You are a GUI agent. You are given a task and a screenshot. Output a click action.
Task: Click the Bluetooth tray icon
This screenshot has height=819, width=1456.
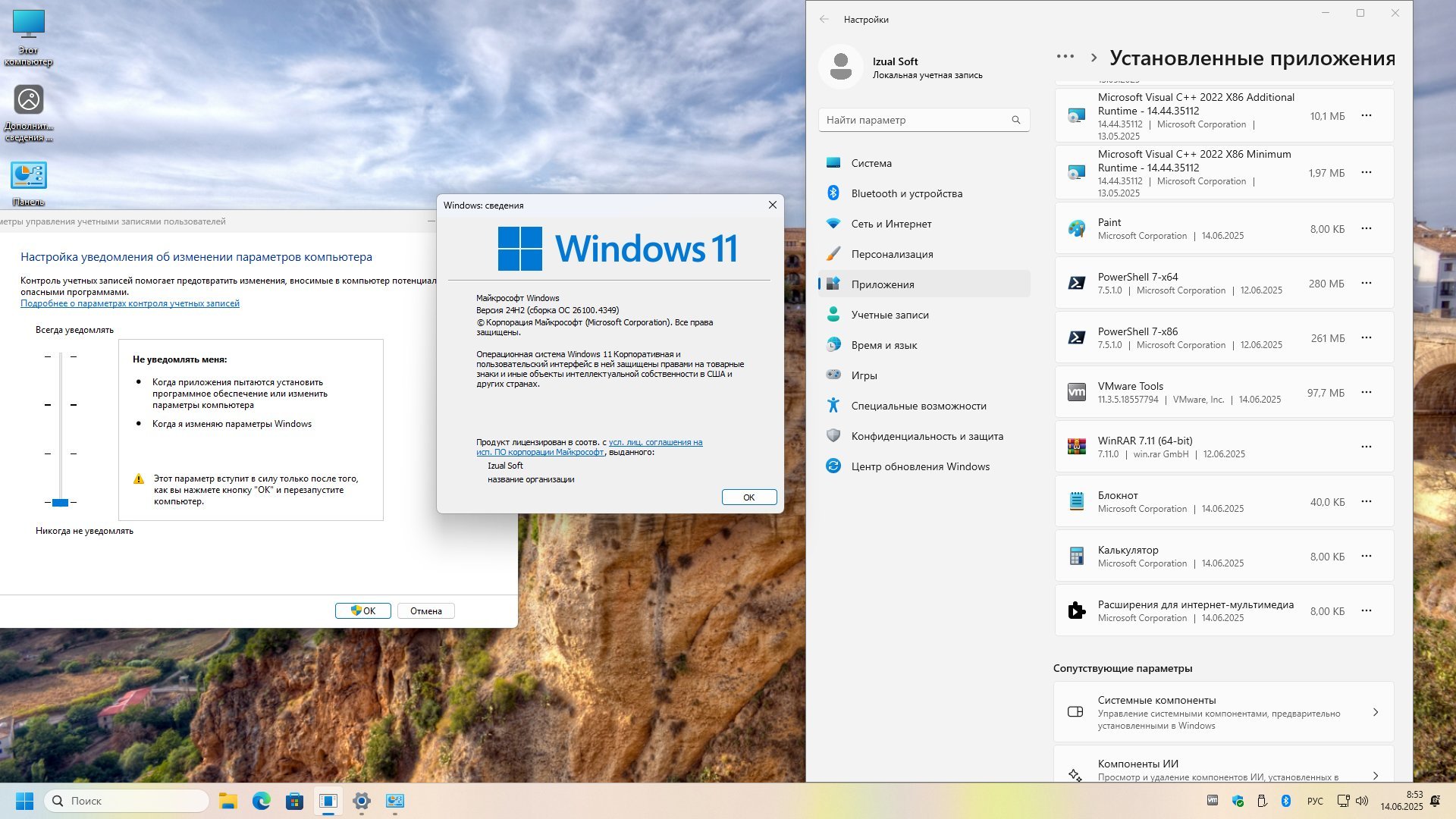1286,801
